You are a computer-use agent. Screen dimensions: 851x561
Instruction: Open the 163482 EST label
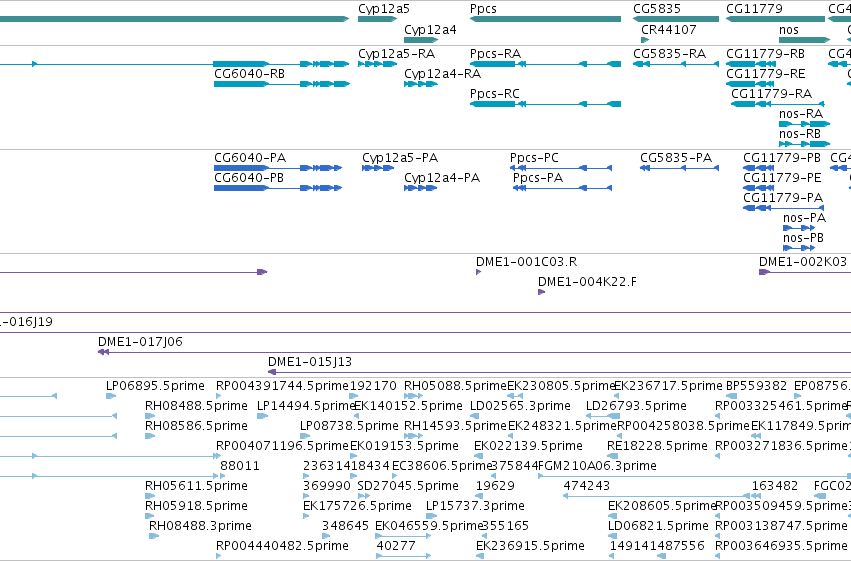(774, 486)
